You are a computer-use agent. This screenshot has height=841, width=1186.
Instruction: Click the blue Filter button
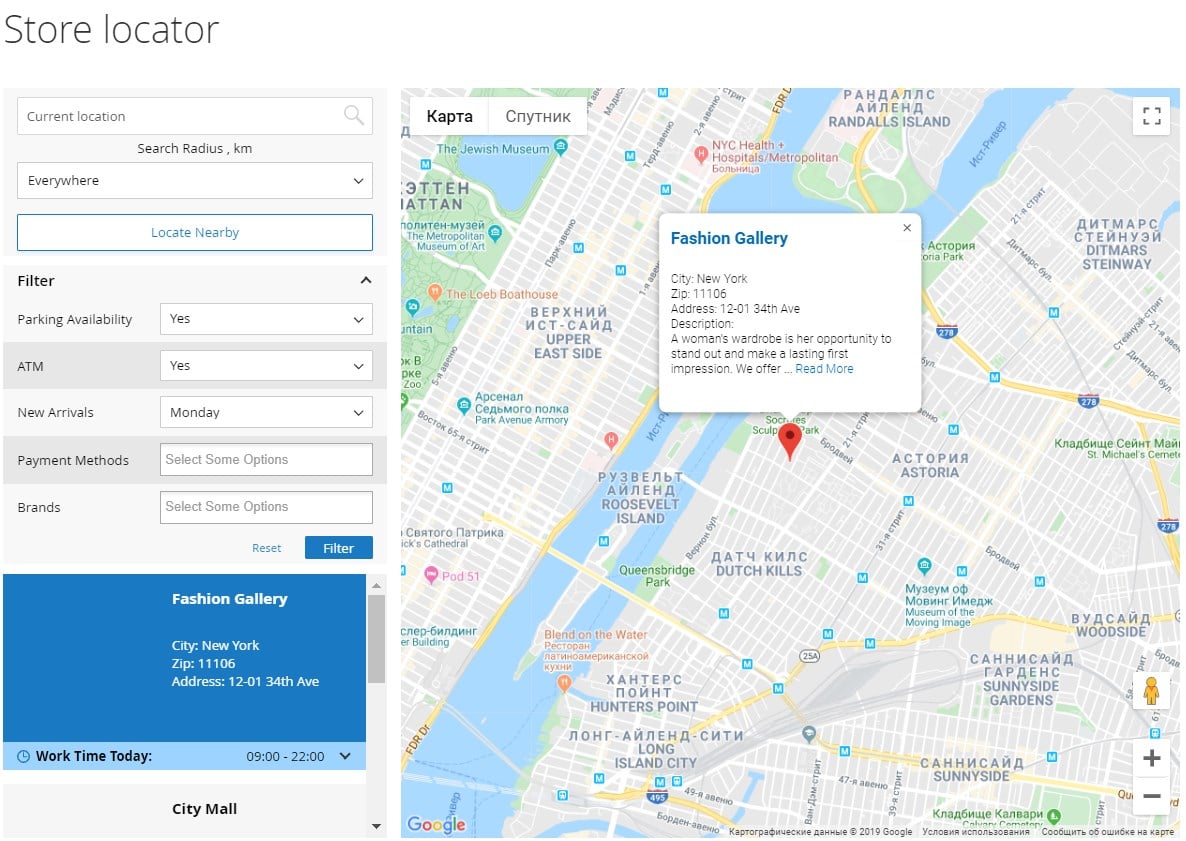338,548
